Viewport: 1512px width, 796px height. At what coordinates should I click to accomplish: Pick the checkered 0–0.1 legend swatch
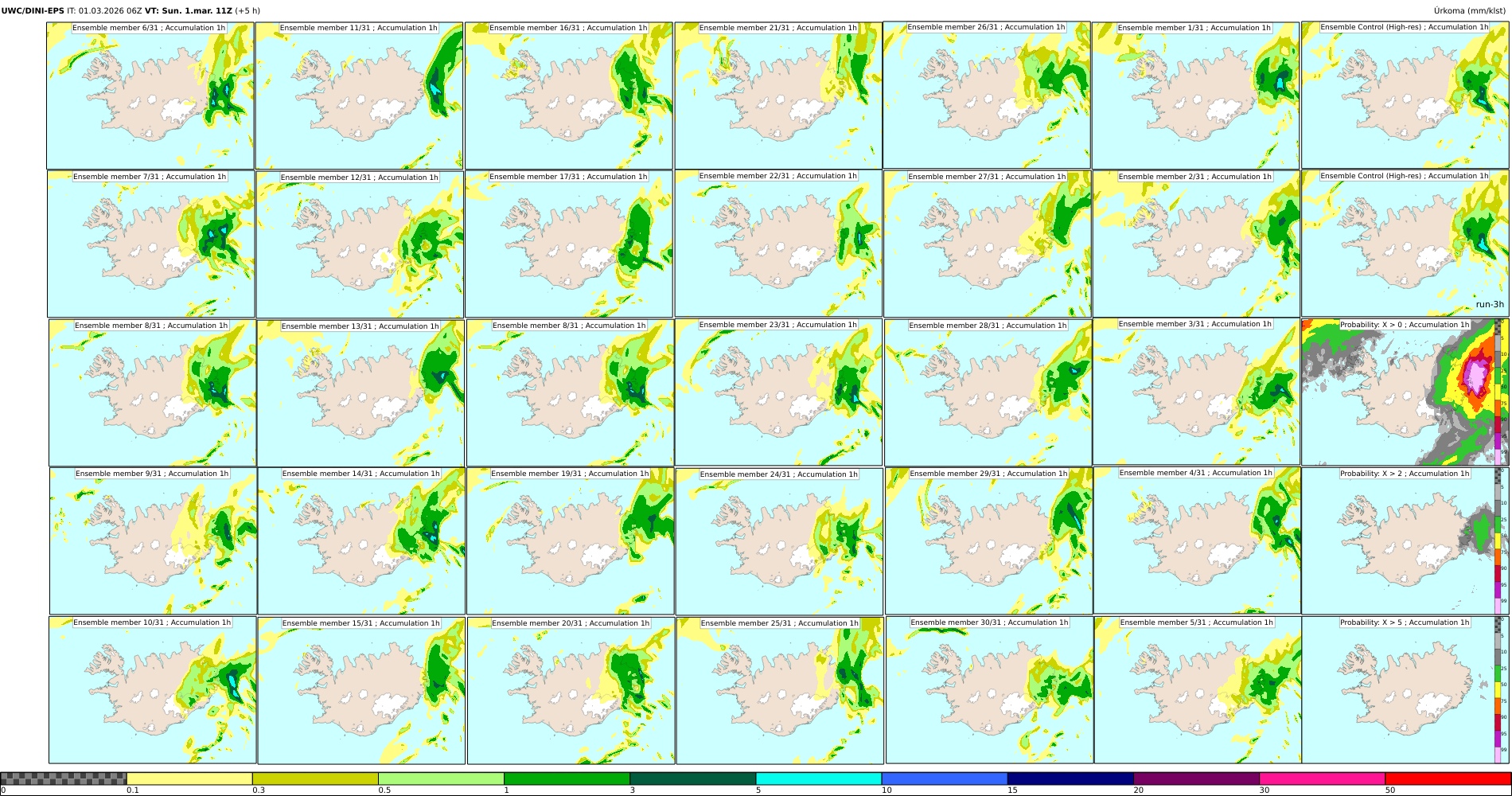64,778
